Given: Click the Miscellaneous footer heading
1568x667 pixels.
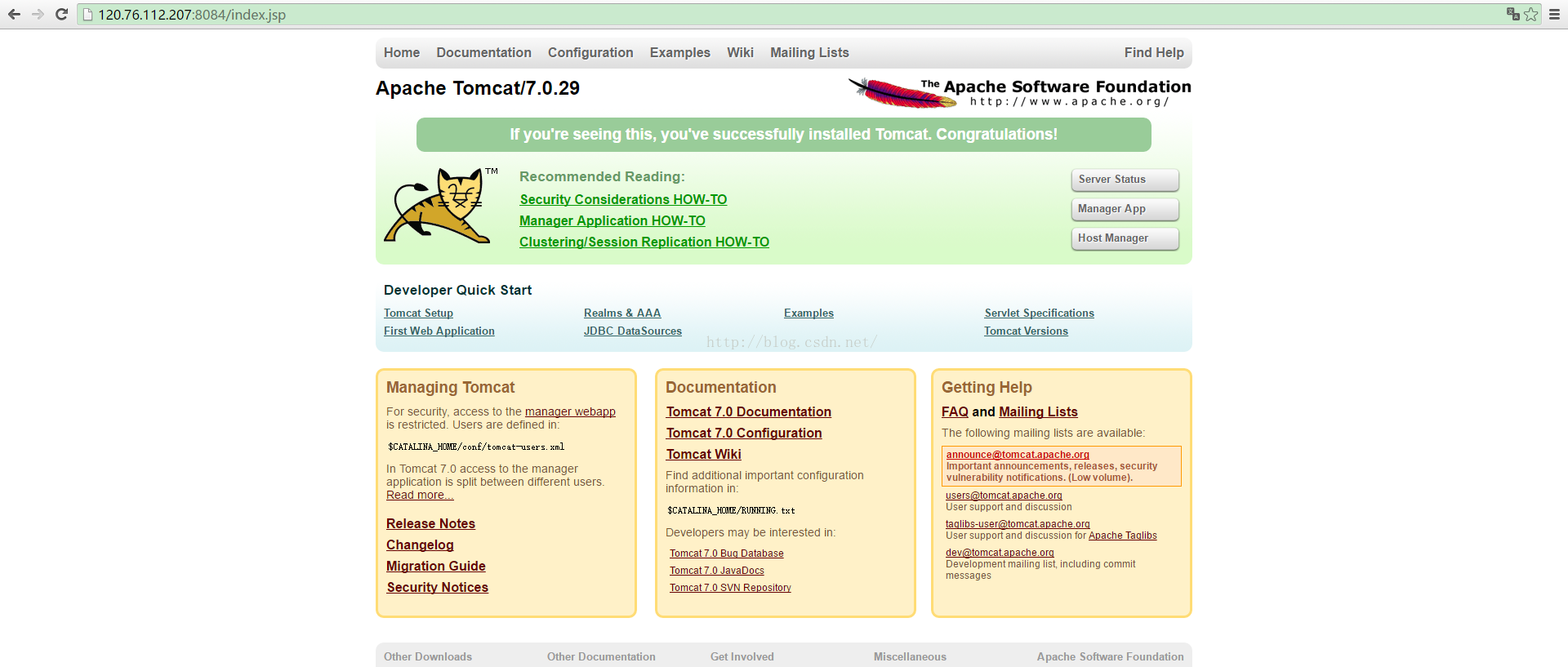Looking at the screenshot, I should tap(910, 656).
